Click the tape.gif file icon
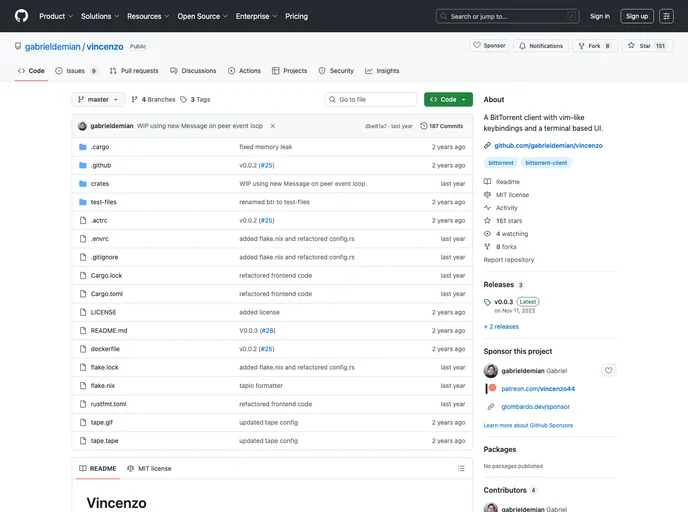 (x=83, y=422)
